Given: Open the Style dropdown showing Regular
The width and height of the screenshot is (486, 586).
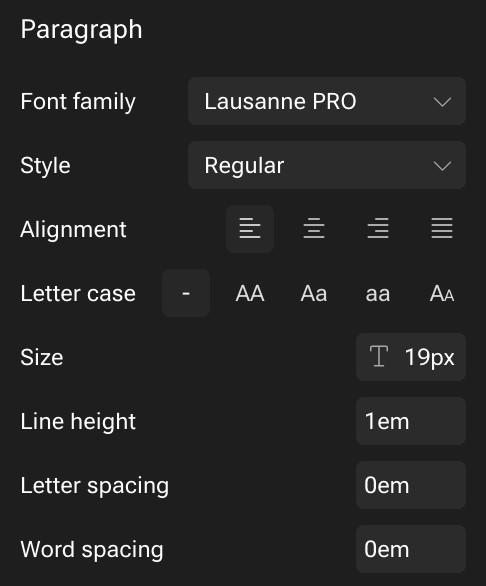Looking at the screenshot, I should (327, 165).
